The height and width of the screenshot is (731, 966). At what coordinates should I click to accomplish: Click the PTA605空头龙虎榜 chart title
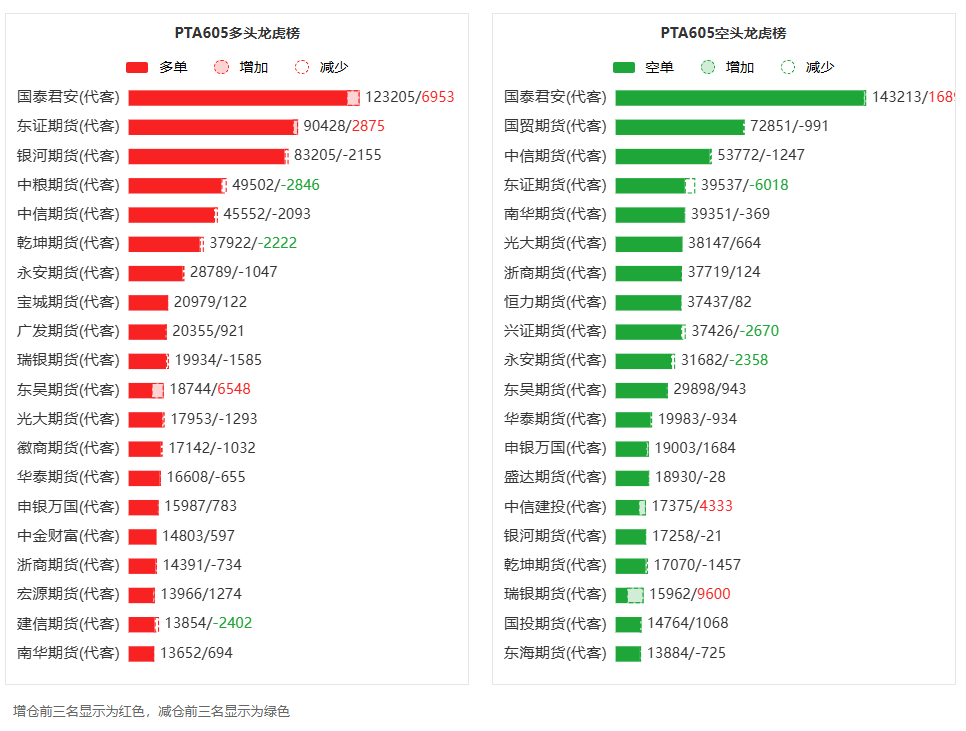click(723, 33)
